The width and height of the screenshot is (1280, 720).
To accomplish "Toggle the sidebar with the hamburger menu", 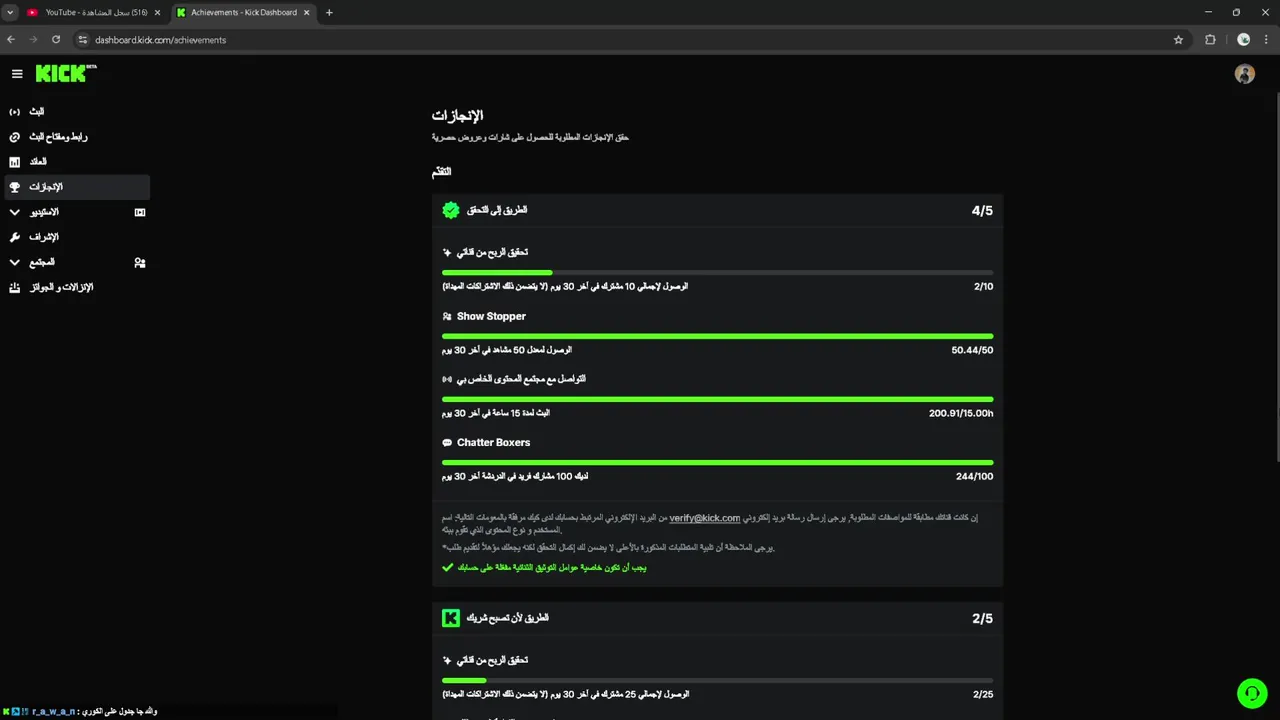I will click(17, 74).
